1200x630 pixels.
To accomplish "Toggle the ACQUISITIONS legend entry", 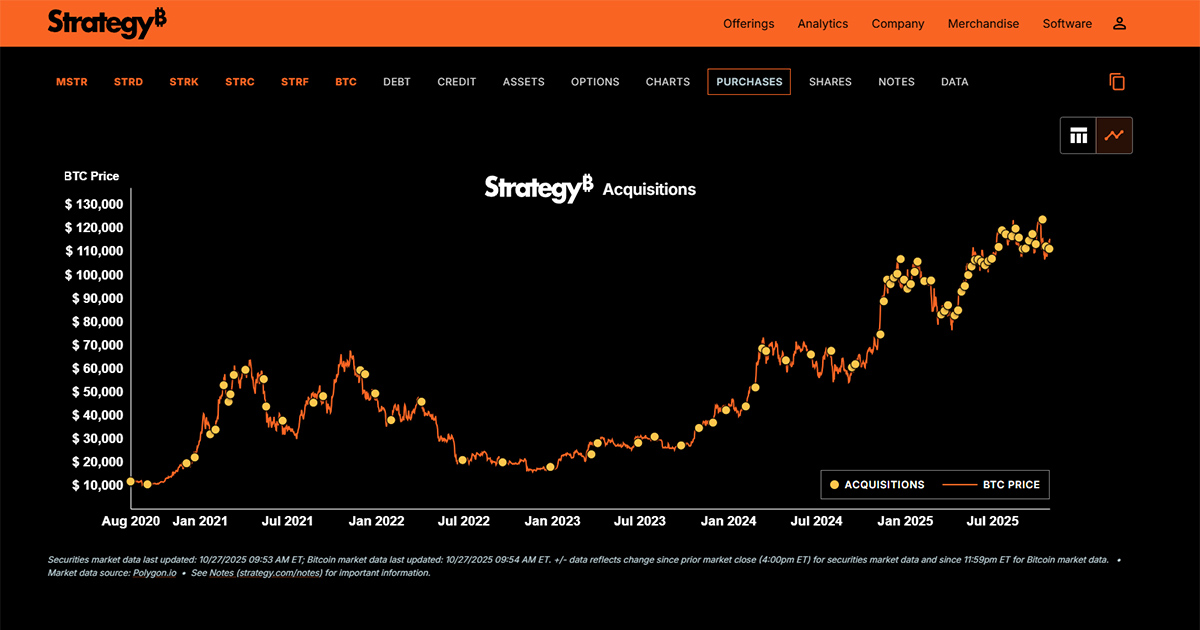I will point(886,484).
